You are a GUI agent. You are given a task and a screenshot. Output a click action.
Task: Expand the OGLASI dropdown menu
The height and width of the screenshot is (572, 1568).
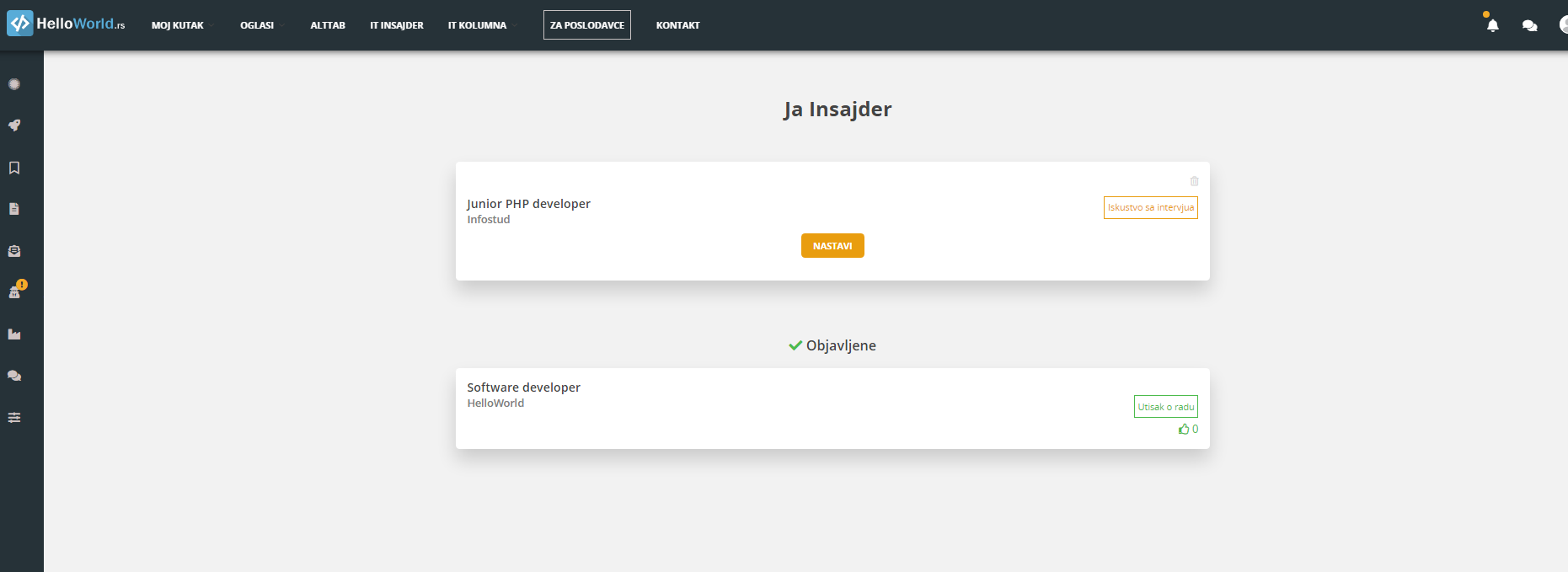pyautogui.click(x=263, y=25)
